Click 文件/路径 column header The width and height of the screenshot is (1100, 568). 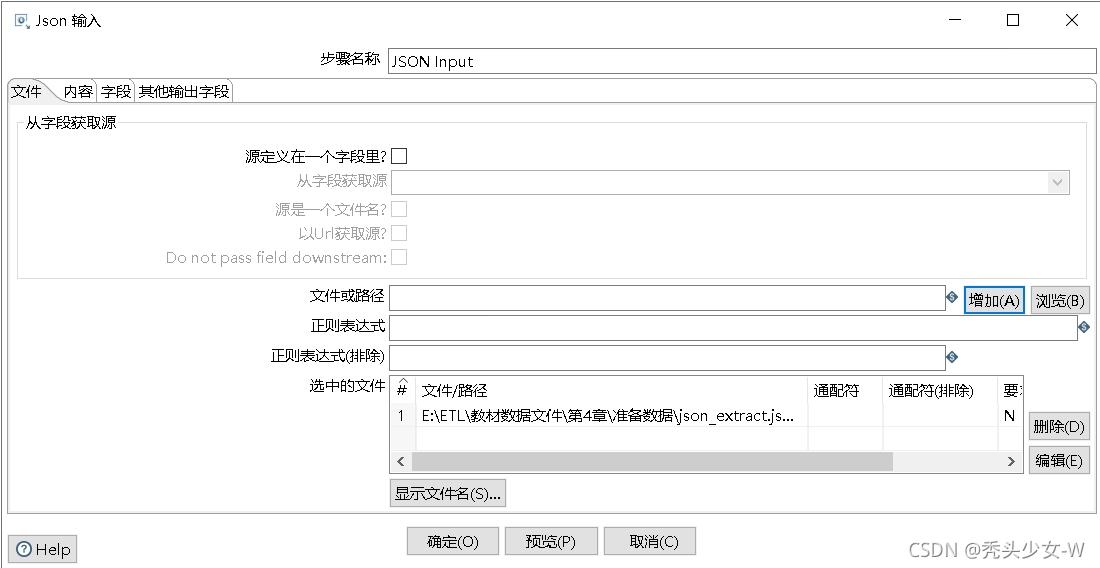612,391
